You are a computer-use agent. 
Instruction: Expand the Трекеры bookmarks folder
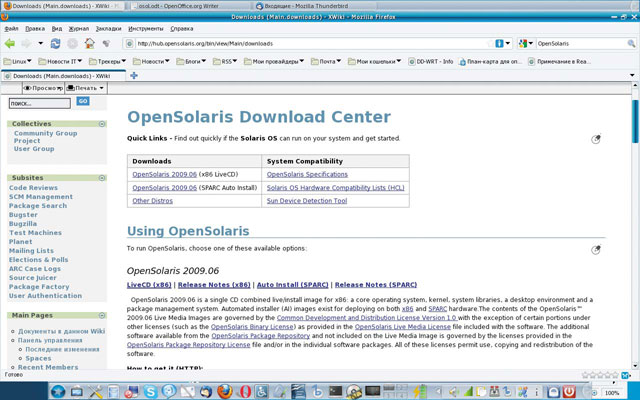(107, 62)
